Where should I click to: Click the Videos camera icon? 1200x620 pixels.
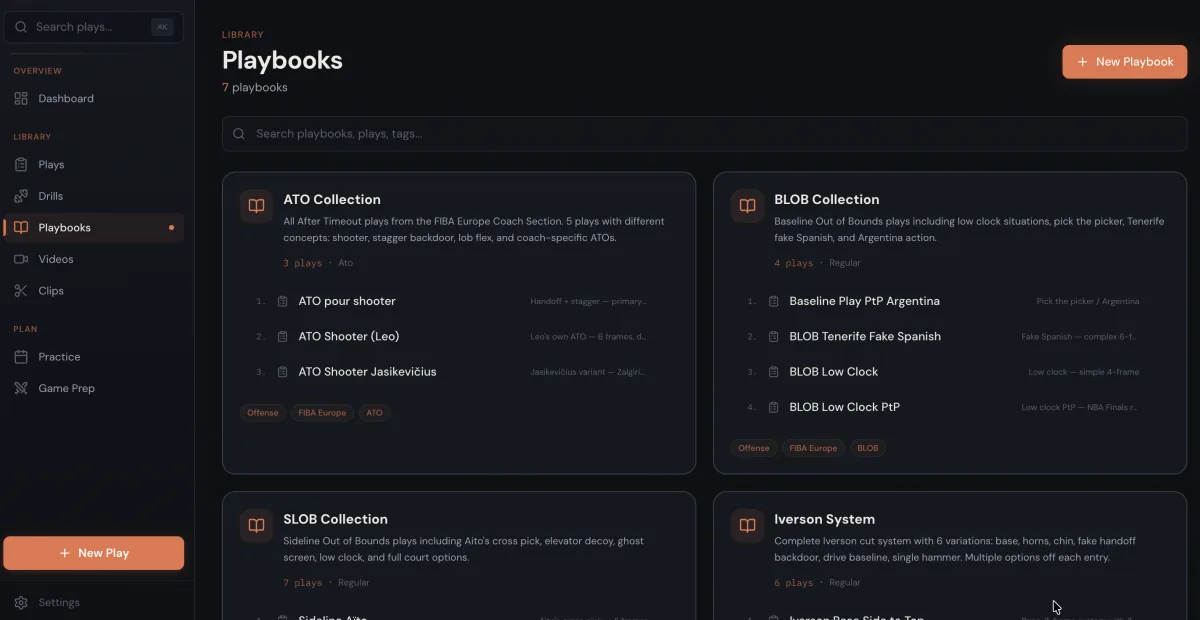pyautogui.click(x=21, y=259)
